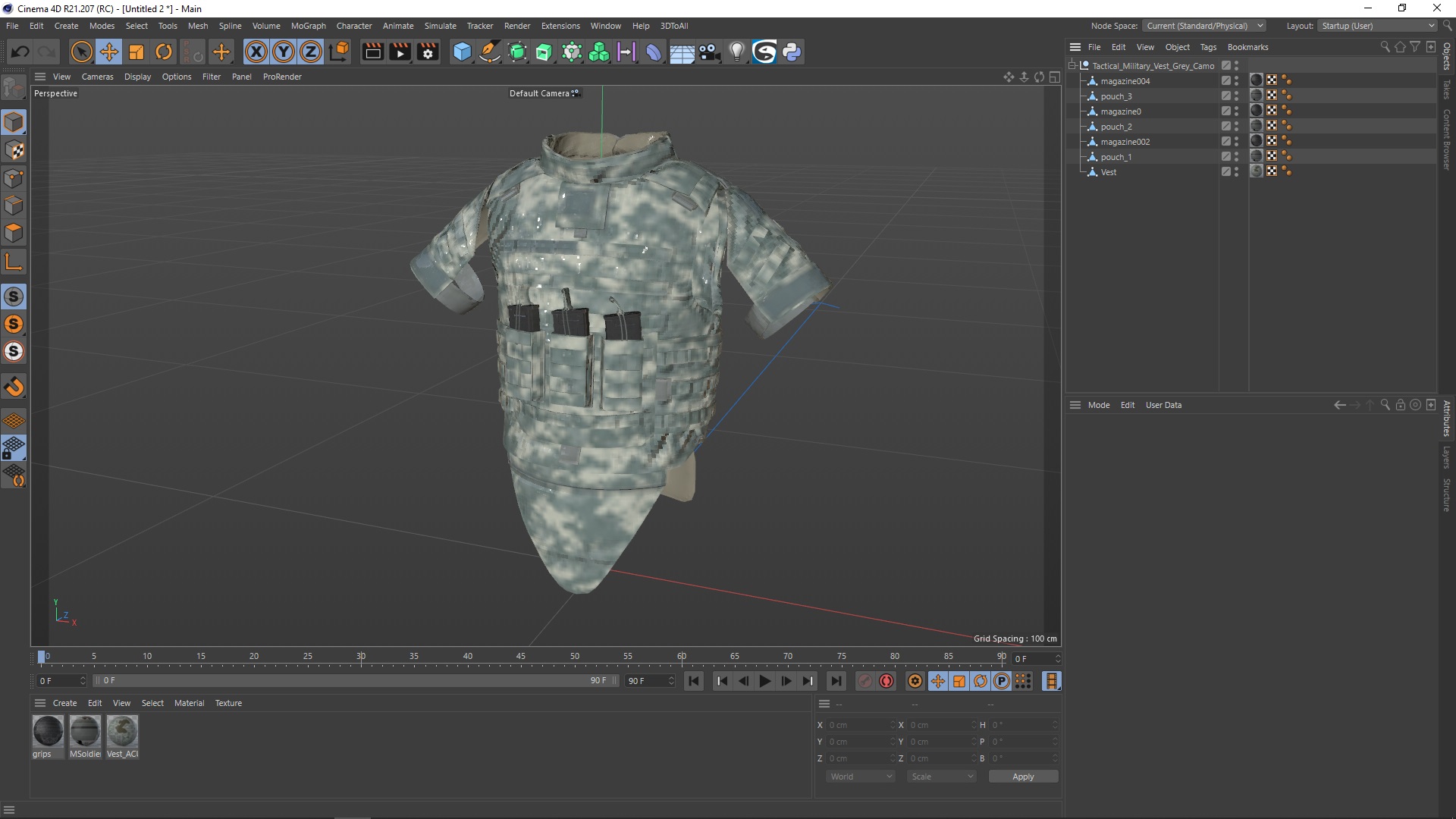The width and height of the screenshot is (1456, 819).
Task: Select pouch_3 object
Action: point(1116,96)
